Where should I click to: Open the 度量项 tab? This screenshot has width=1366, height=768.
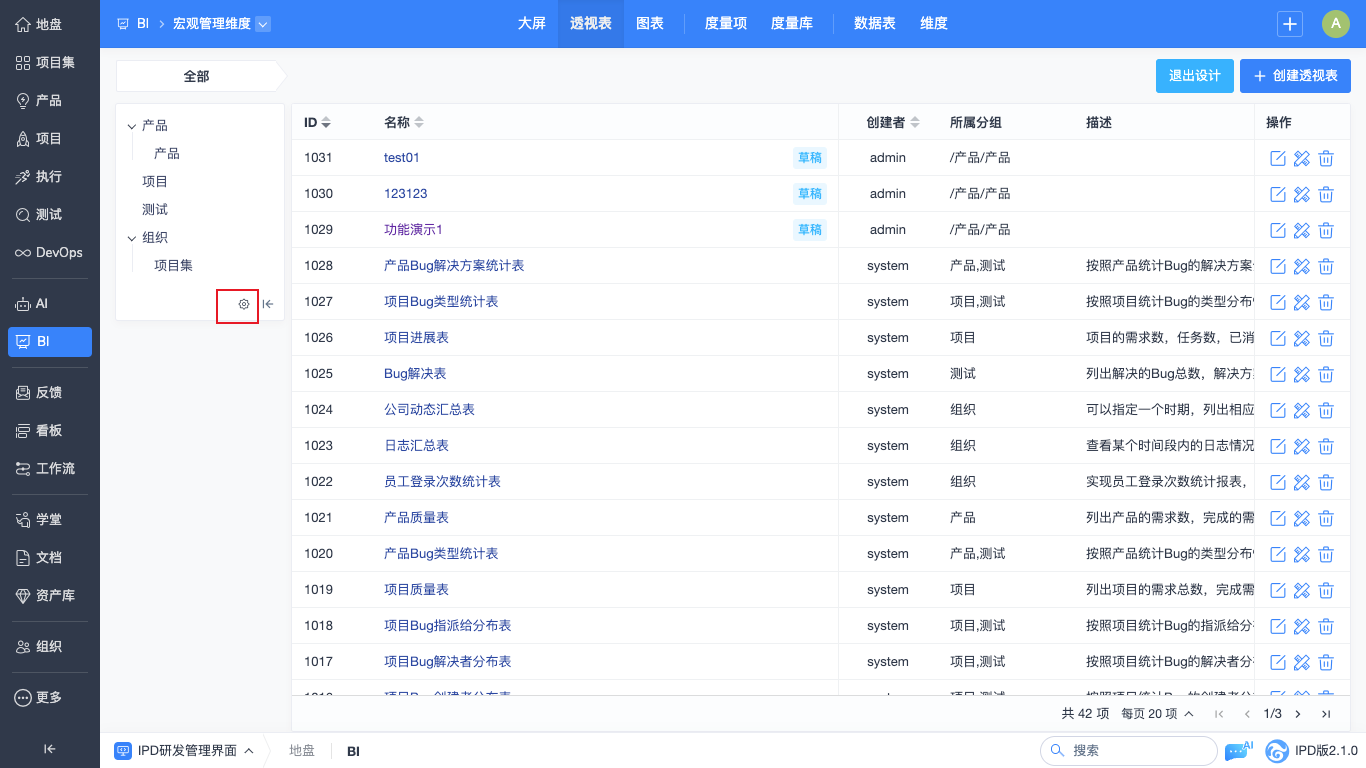(x=726, y=24)
